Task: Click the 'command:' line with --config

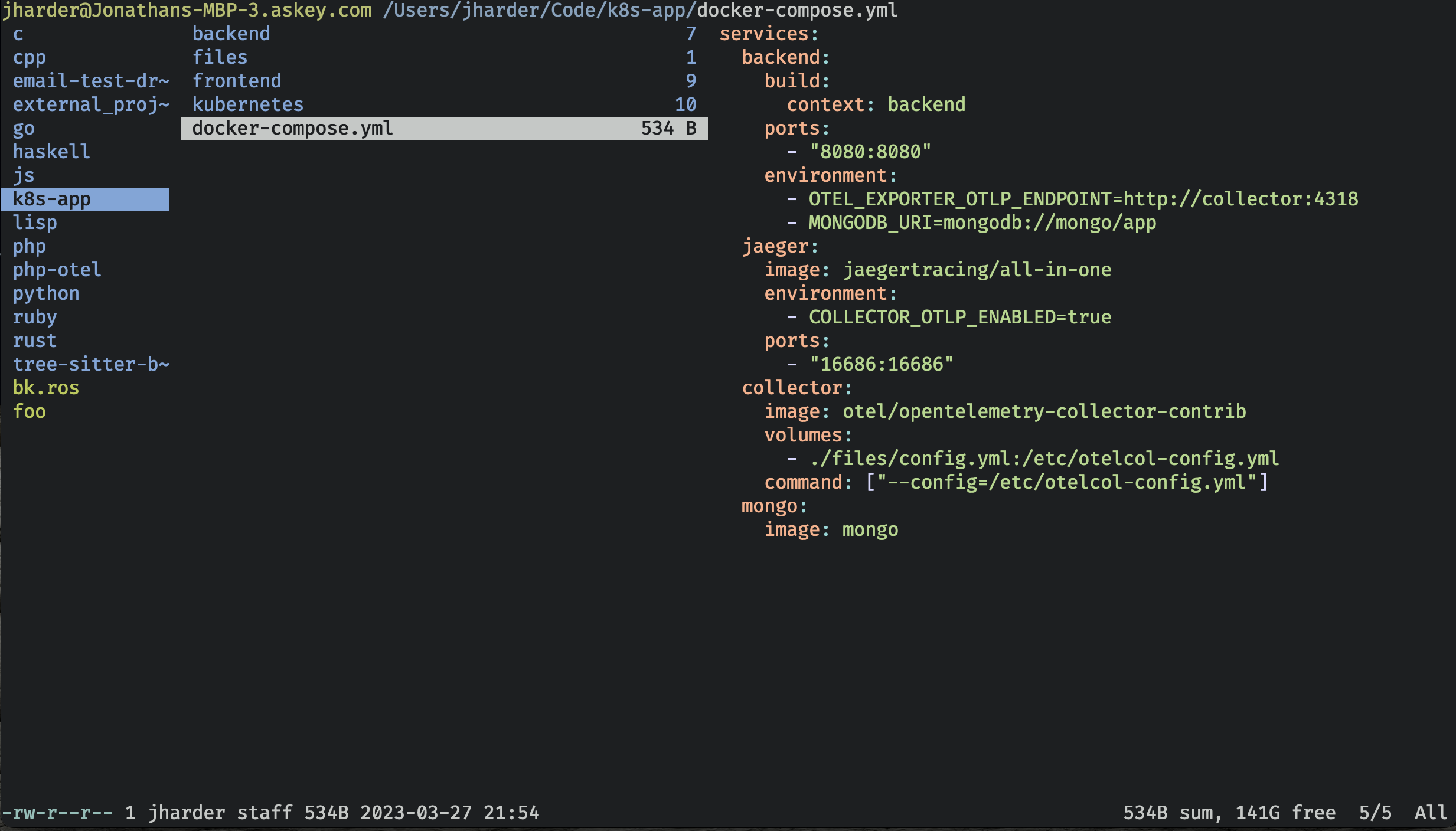Action: click(x=1016, y=483)
